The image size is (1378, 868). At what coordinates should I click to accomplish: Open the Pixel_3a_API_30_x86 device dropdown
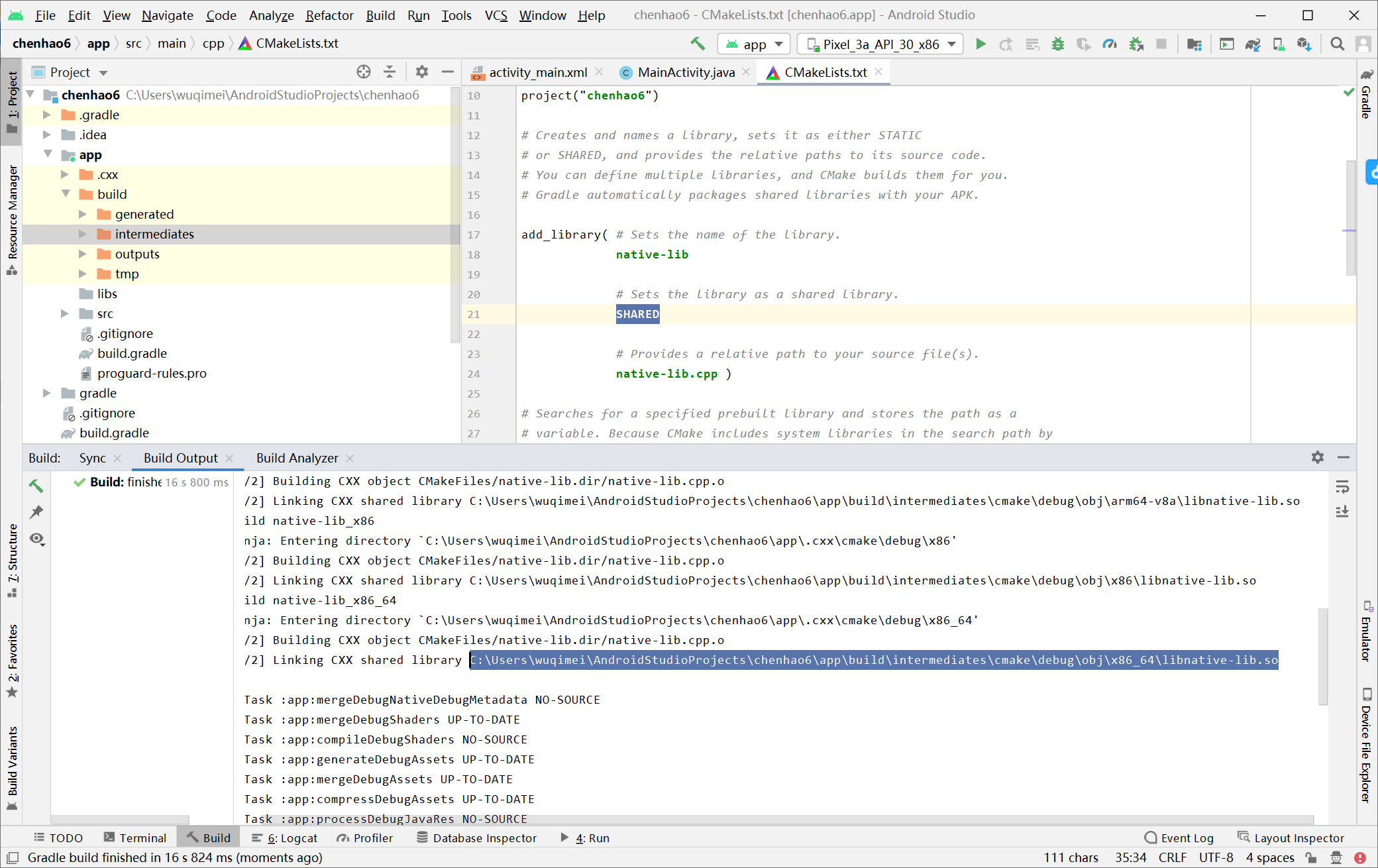[x=880, y=44]
